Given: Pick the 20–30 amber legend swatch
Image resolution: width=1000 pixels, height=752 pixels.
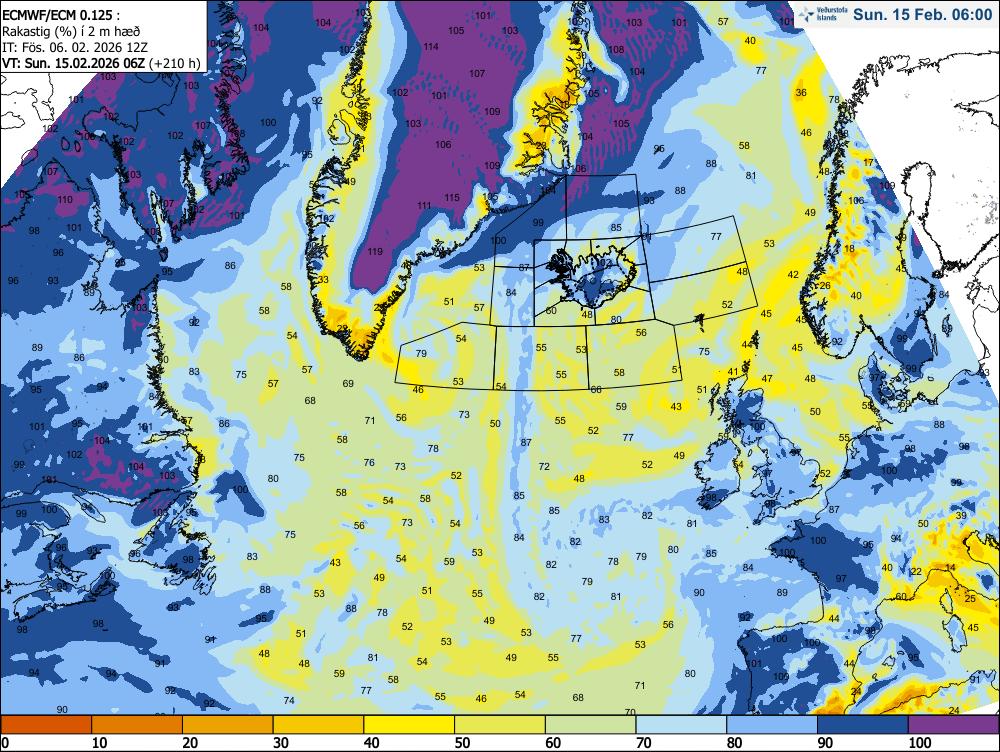Looking at the screenshot, I should [x=228, y=725].
